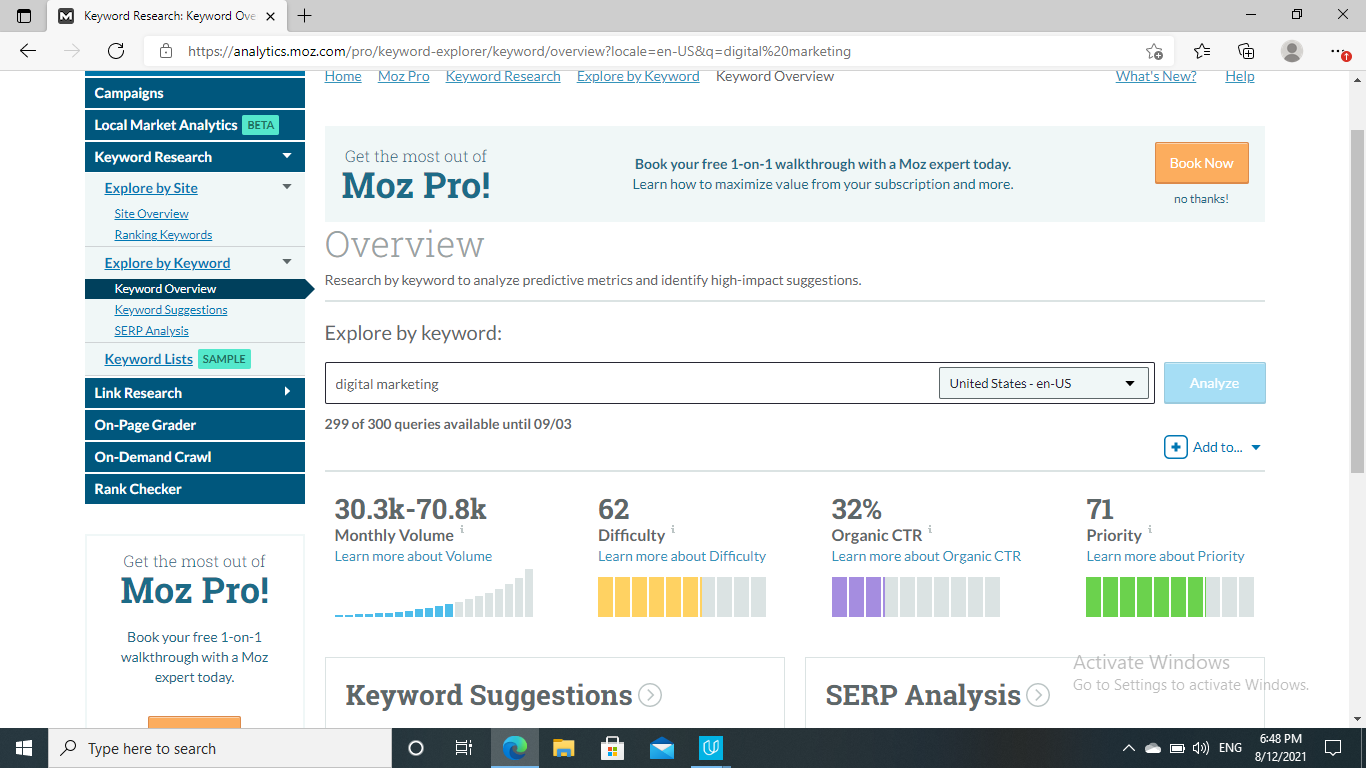
Task: Click the browser address bar URL
Action: [520, 51]
